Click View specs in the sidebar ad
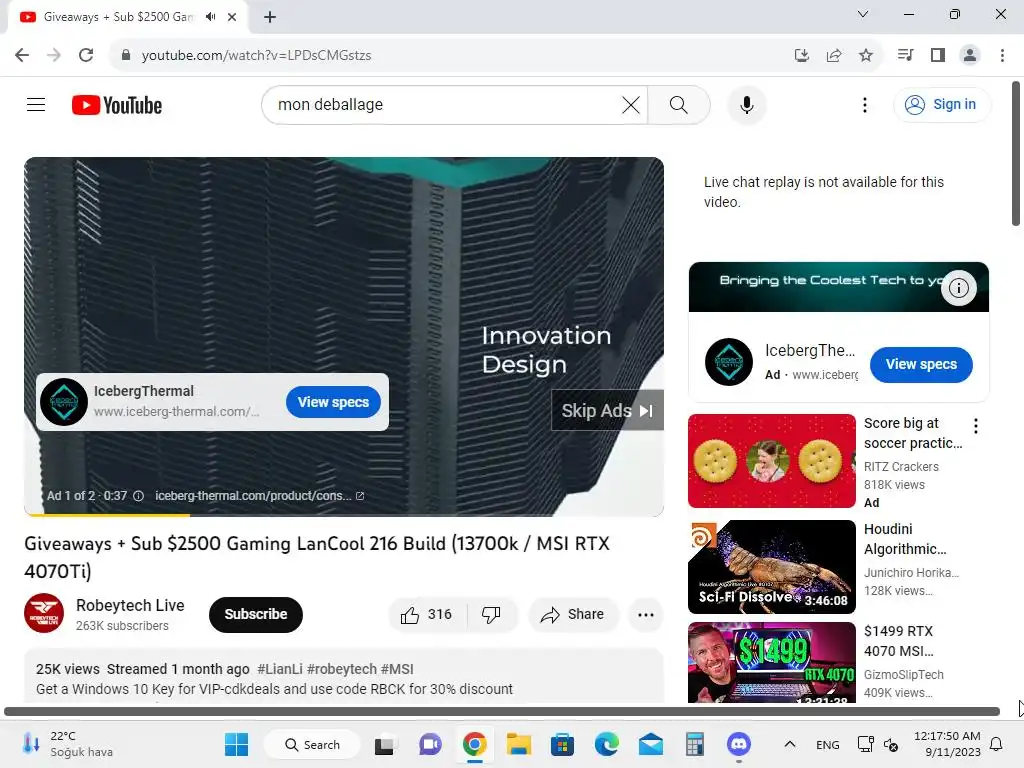 point(921,364)
